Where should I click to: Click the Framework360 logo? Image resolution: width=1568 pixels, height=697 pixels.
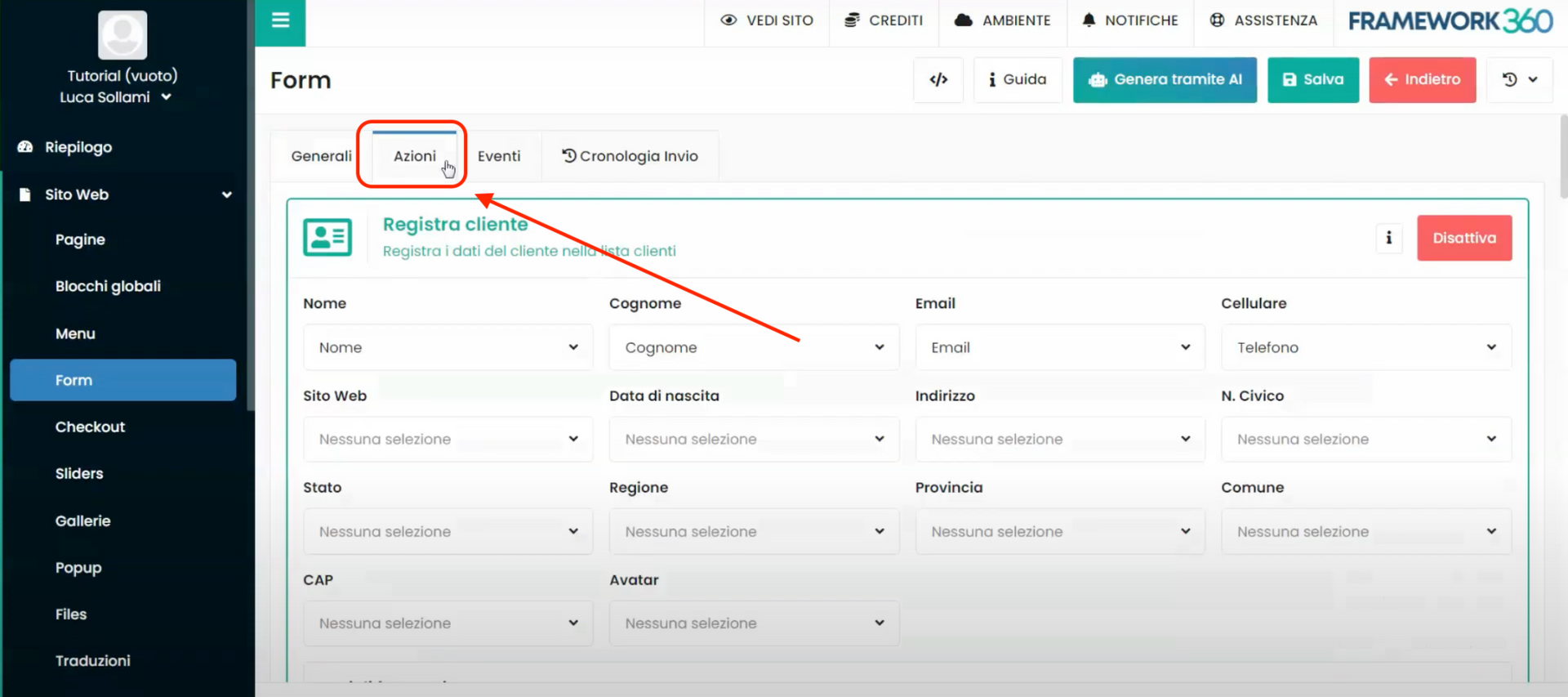[1450, 21]
